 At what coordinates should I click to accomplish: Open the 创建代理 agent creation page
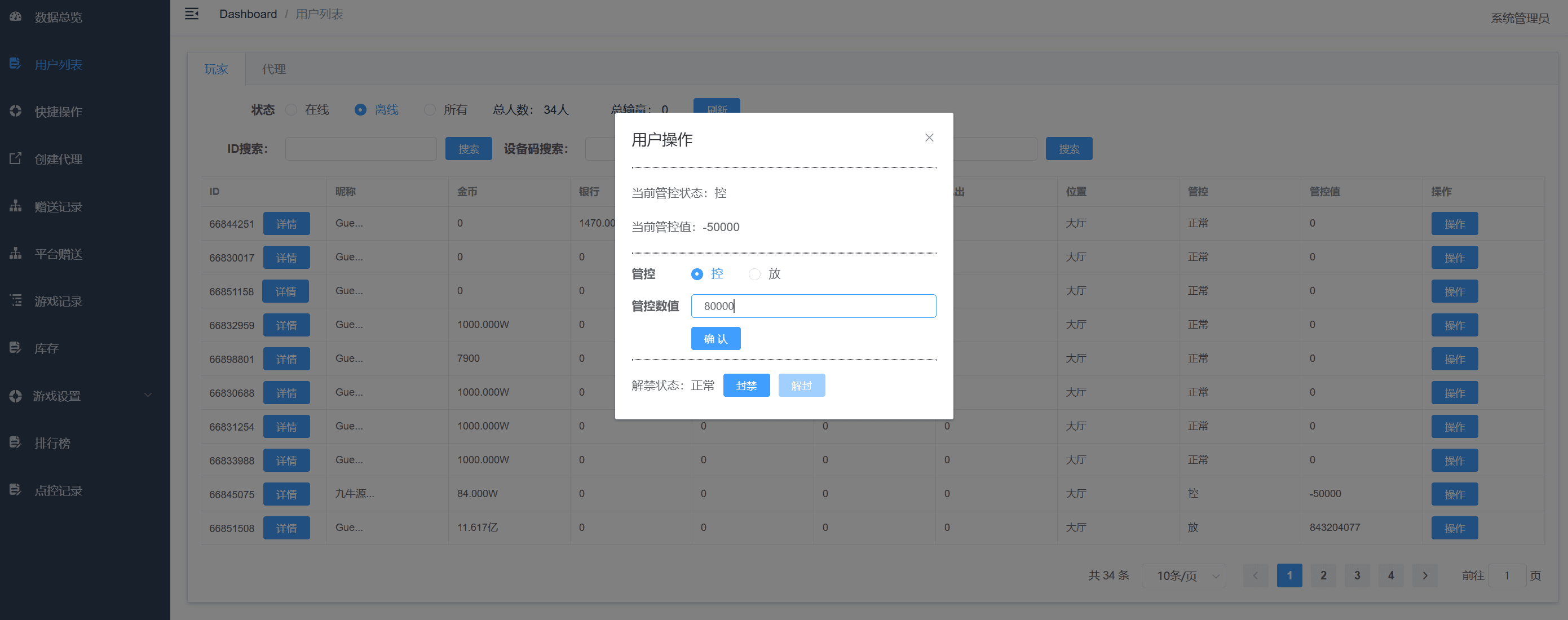click(58, 159)
